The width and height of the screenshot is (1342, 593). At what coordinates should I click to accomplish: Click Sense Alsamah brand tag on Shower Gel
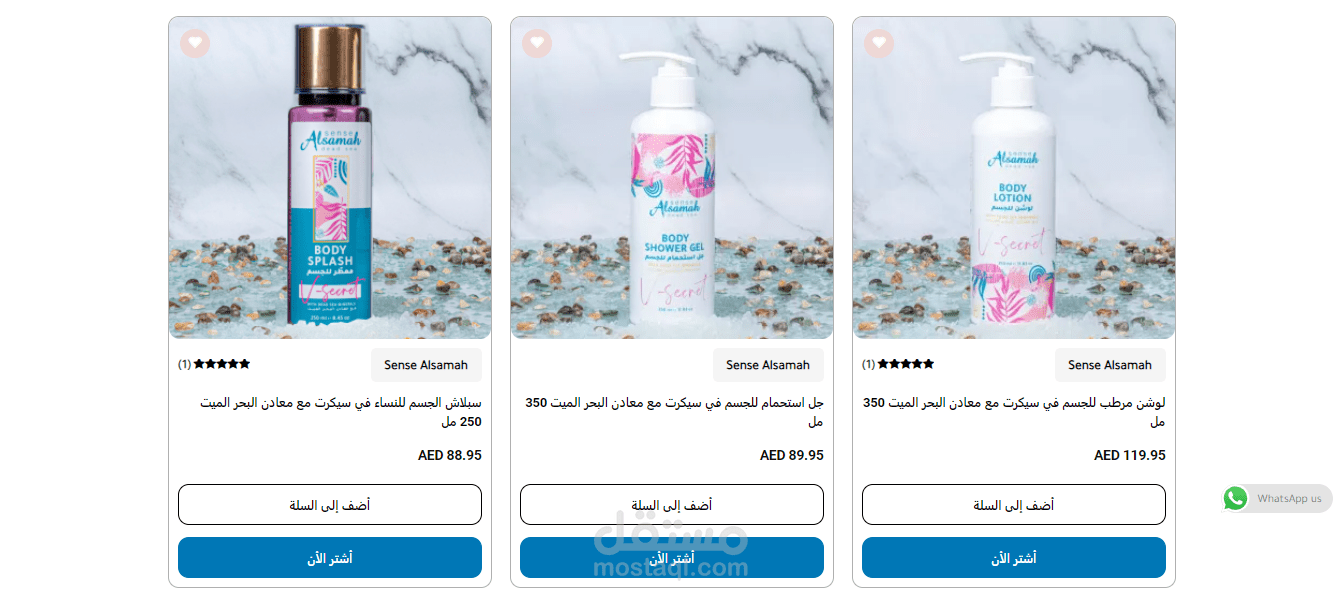[x=768, y=365]
